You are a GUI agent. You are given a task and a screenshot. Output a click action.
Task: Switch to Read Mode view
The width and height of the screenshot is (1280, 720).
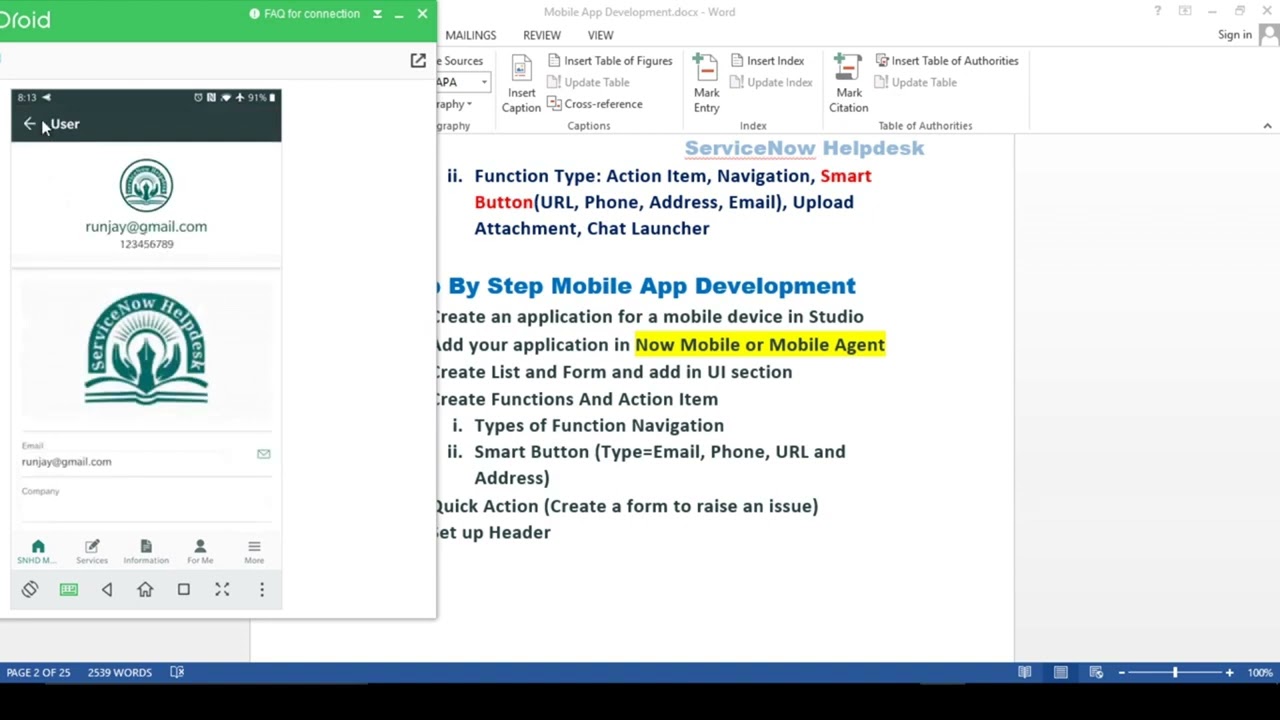1025,672
